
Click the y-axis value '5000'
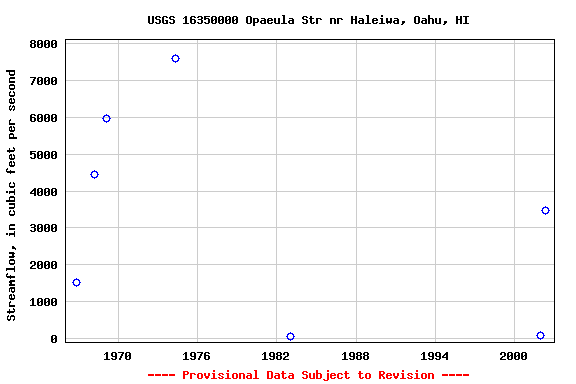point(43,155)
